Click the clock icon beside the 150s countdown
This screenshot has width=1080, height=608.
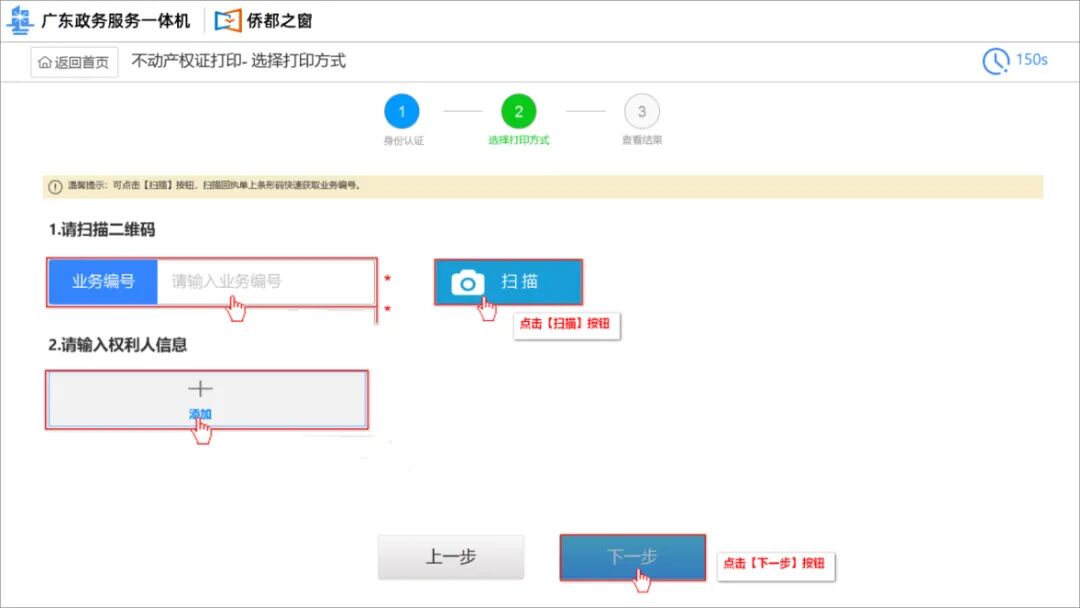point(995,61)
